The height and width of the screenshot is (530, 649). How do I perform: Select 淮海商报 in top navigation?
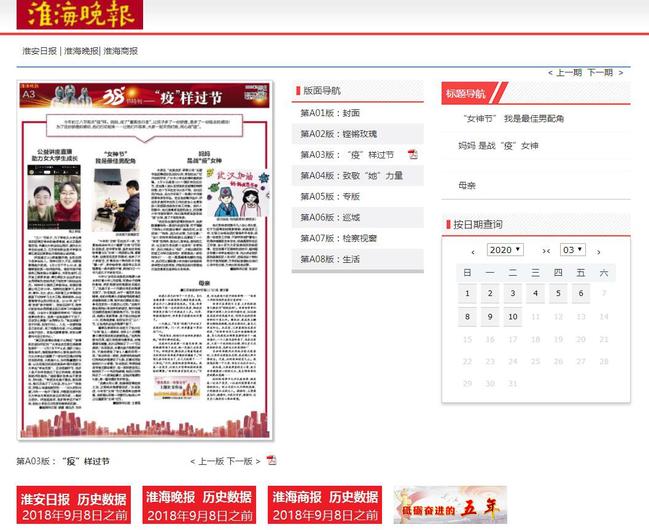click(120, 50)
